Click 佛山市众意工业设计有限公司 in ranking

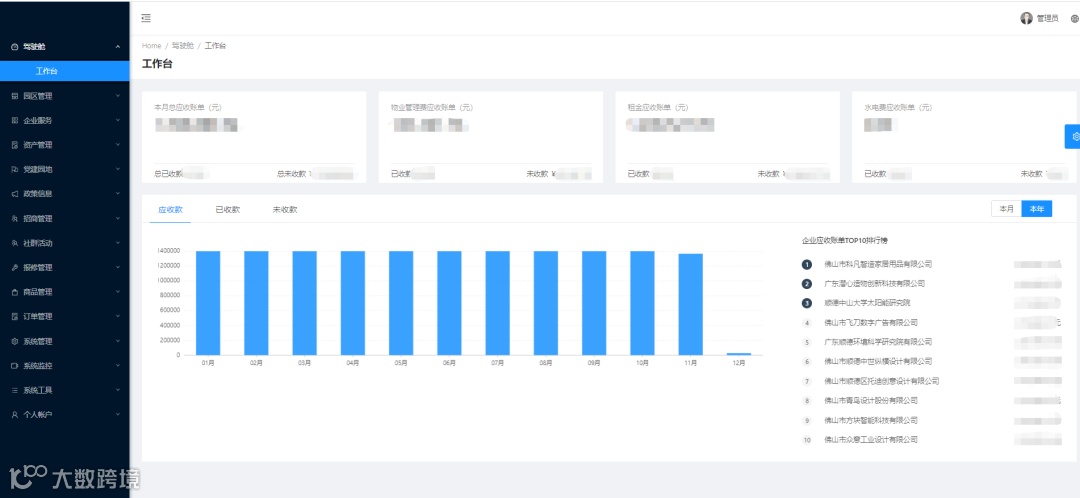click(x=871, y=440)
